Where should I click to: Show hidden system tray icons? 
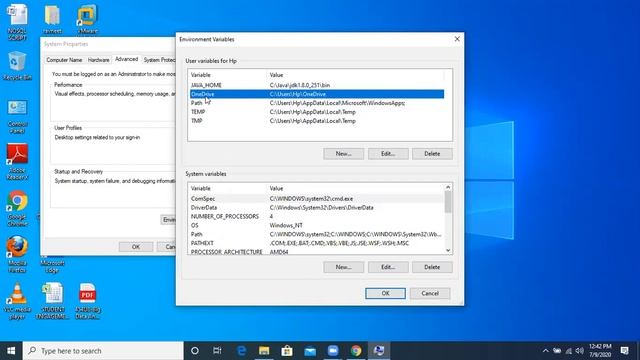tap(545, 351)
